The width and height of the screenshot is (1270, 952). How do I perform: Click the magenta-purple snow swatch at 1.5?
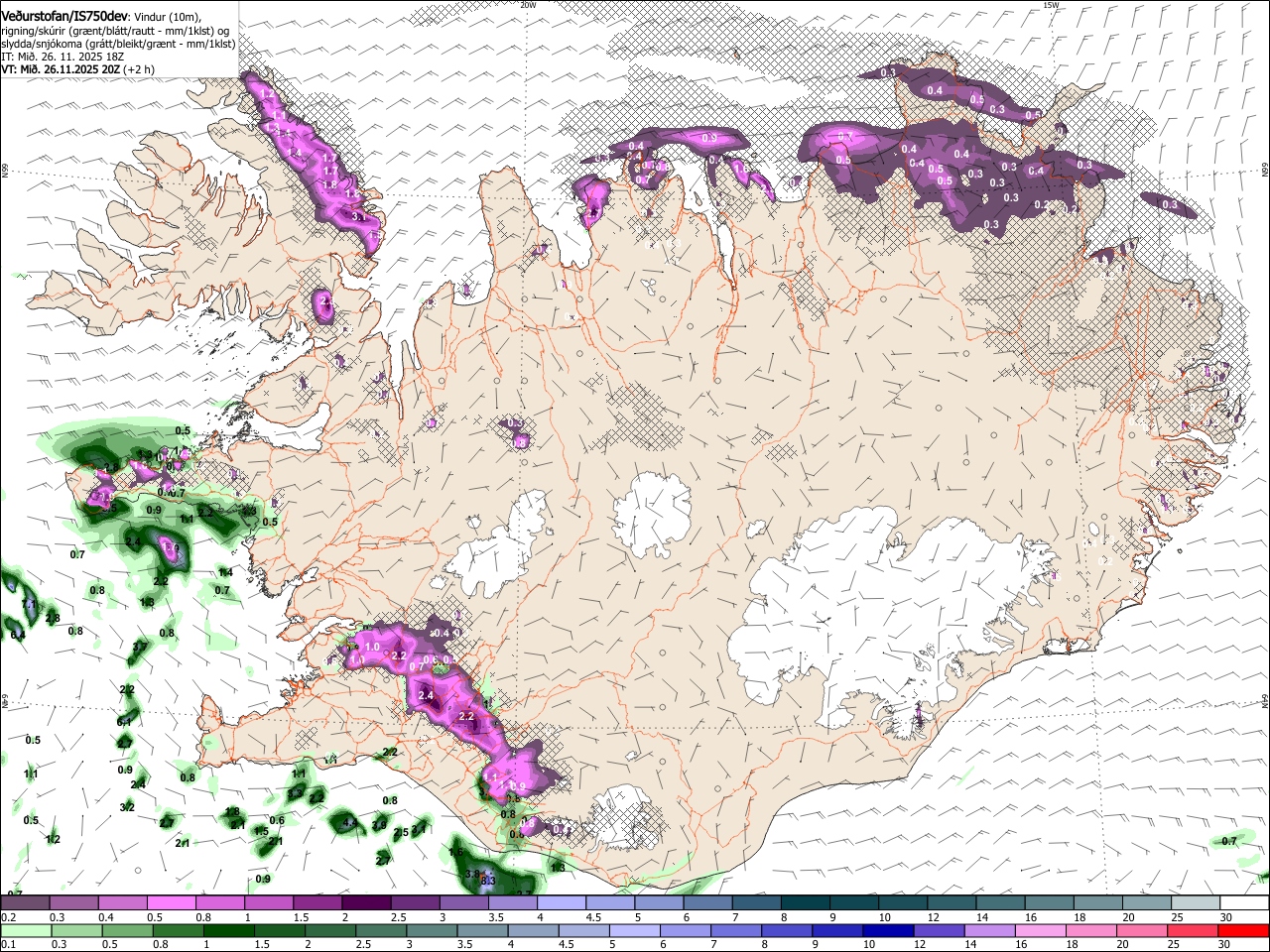pyautogui.click(x=317, y=902)
